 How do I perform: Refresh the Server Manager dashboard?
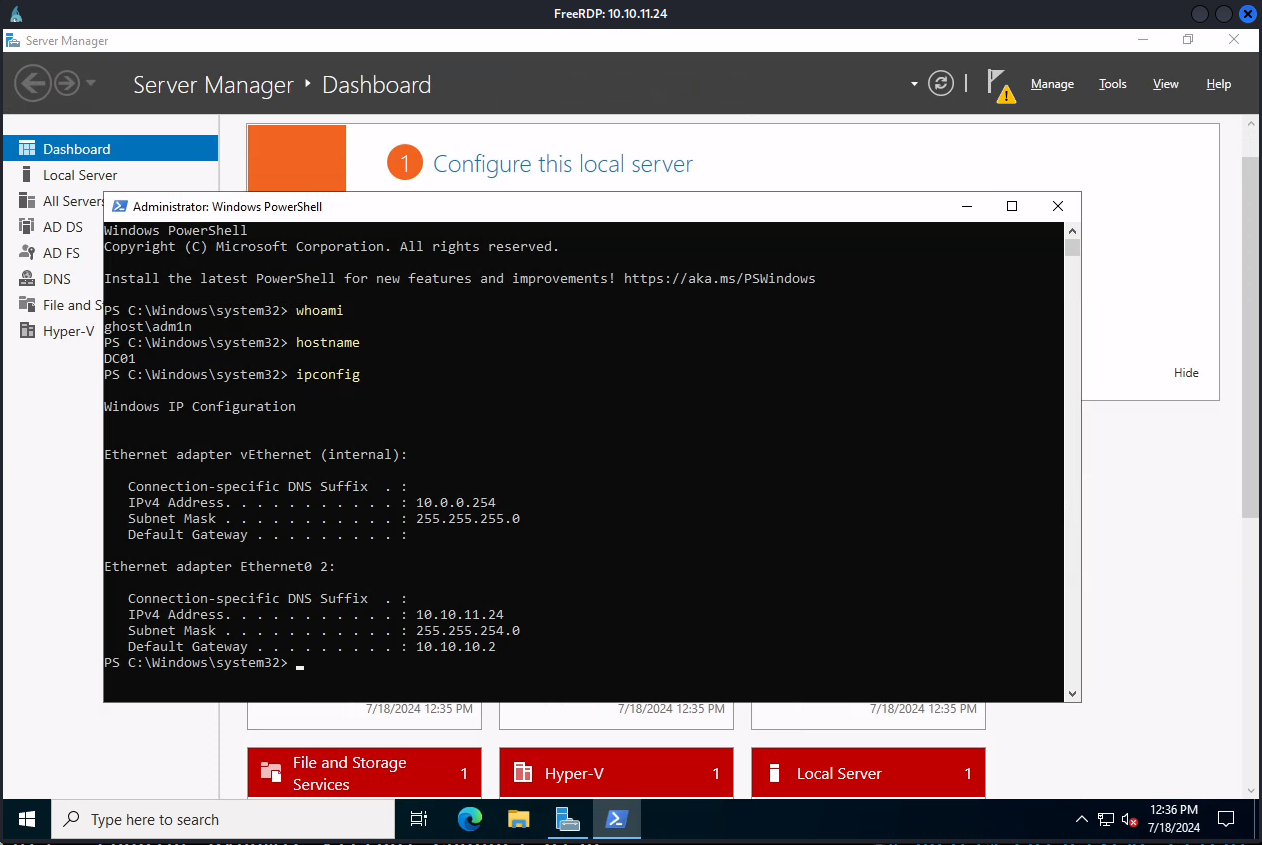[x=941, y=83]
